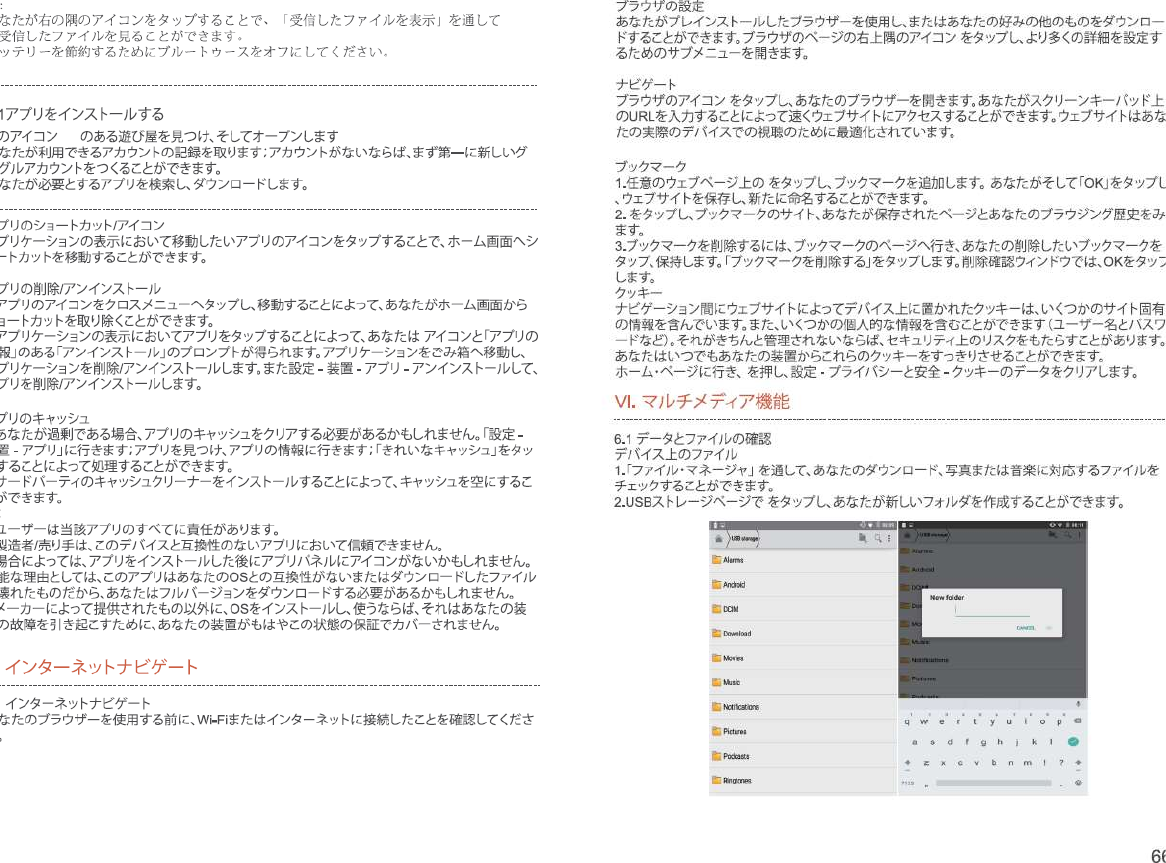Viewport: 1166px width, 863px height.
Task: Click the New folder dialog title
Action: [947, 597]
